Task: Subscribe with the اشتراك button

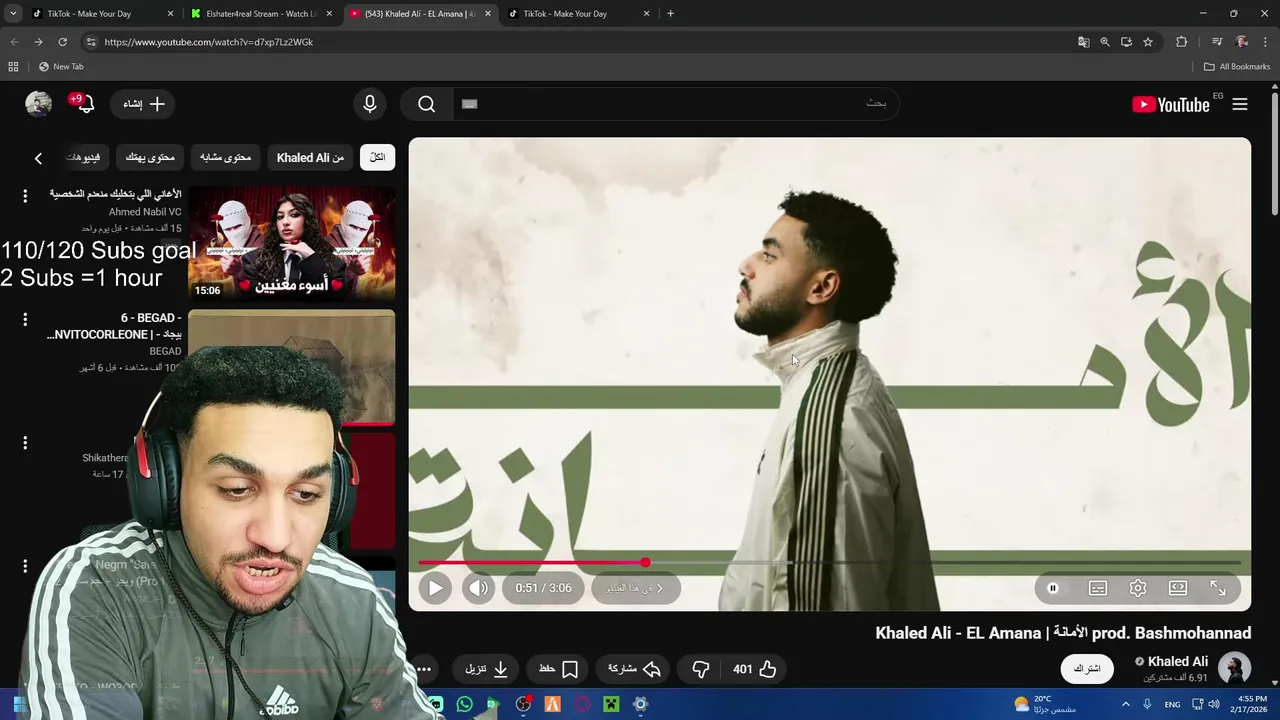Action: pyautogui.click(x=1087, y=668)
